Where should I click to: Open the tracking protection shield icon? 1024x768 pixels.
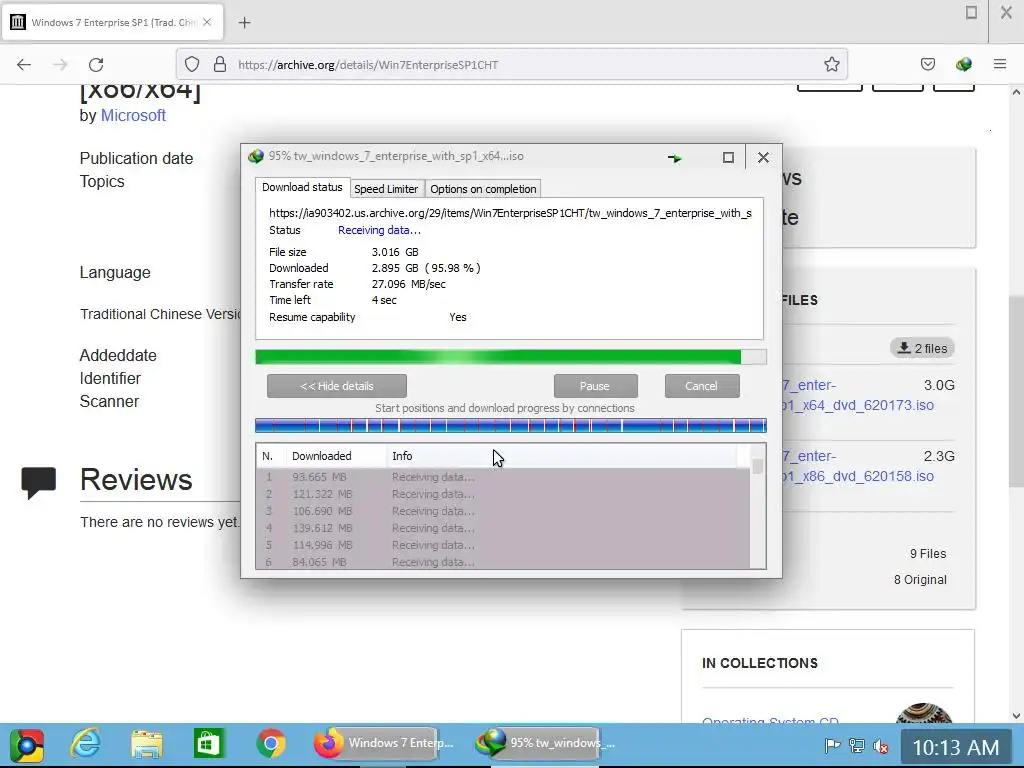point(191,64)
